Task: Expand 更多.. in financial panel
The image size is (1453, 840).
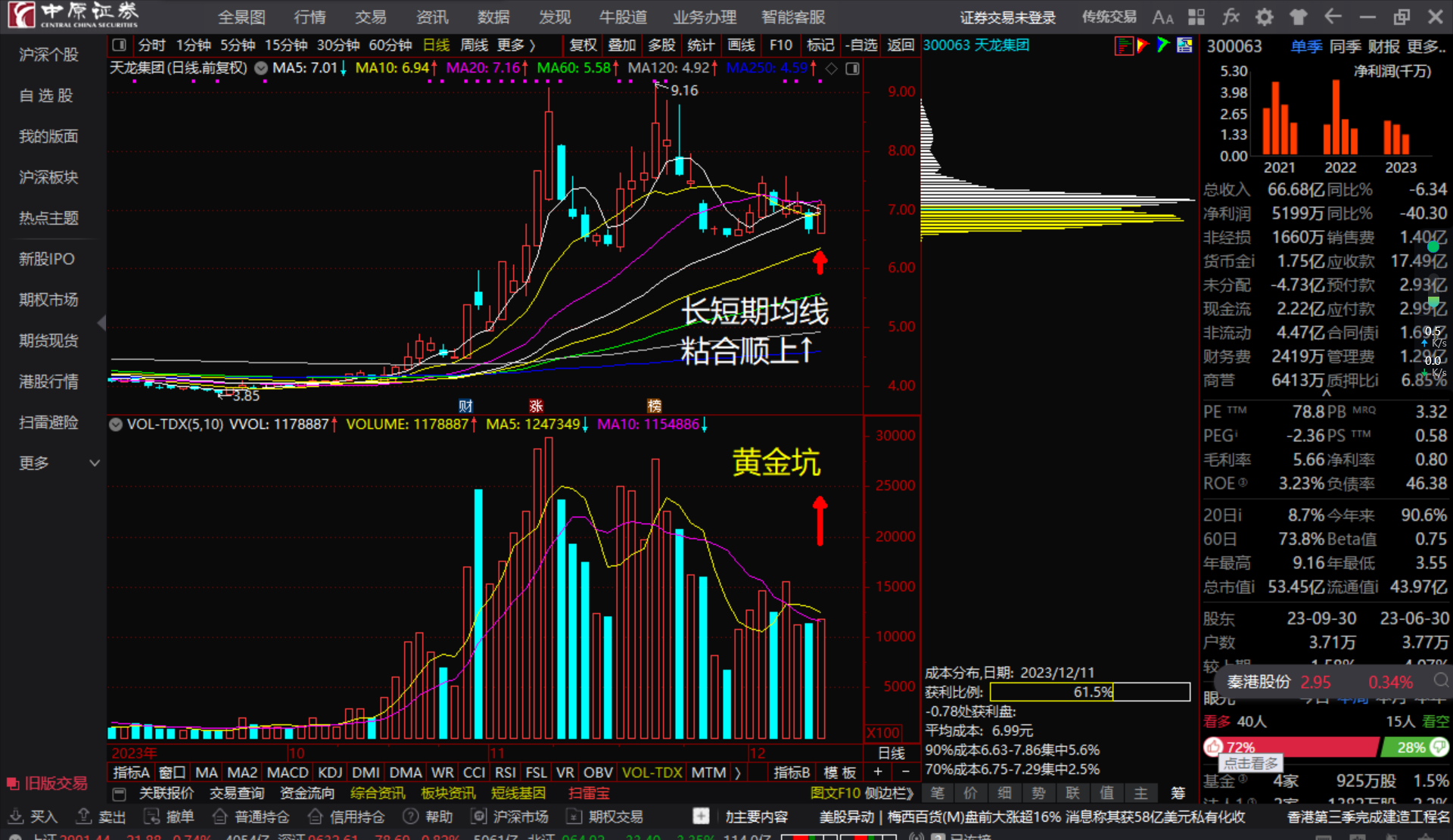Action: click(x=1427, y=46)
